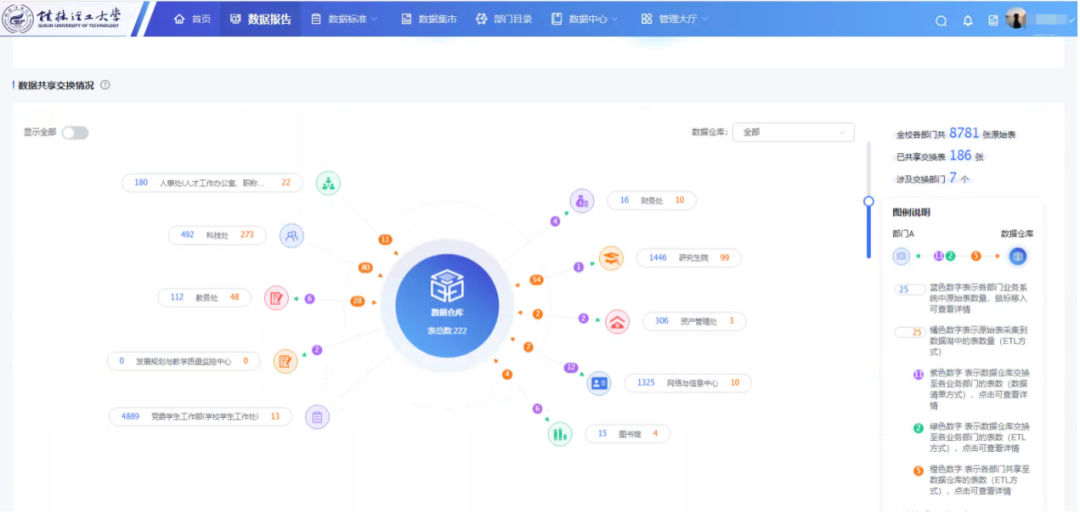1080x514 pixels.
Task: Open notifications with the bell icon
Action: point(967,20)
